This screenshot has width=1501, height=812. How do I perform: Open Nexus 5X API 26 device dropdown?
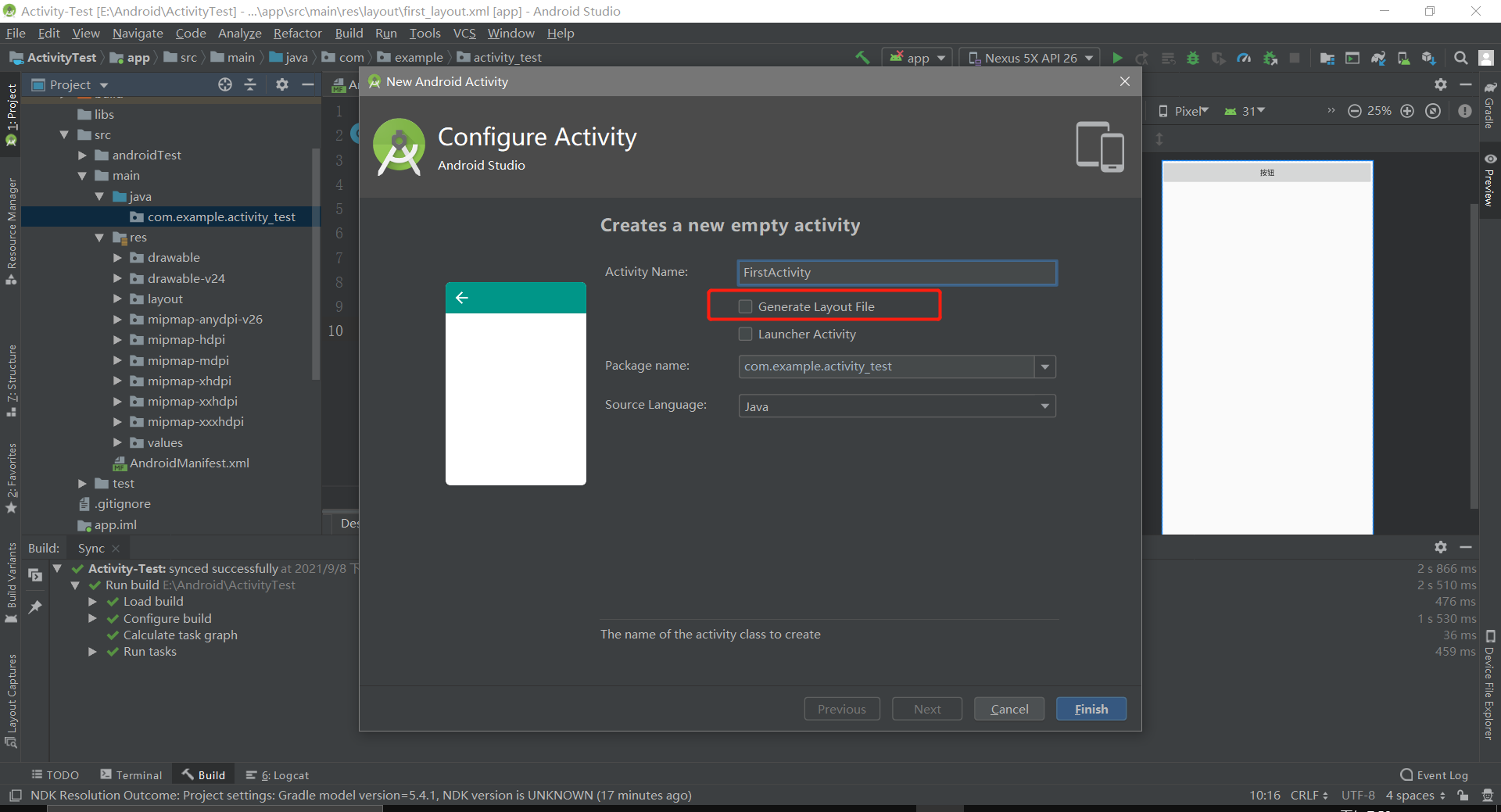(1030, 58)
